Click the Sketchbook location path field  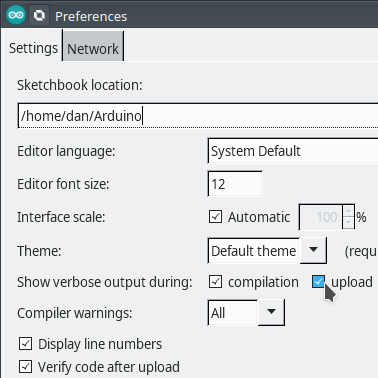click(198, 116)
